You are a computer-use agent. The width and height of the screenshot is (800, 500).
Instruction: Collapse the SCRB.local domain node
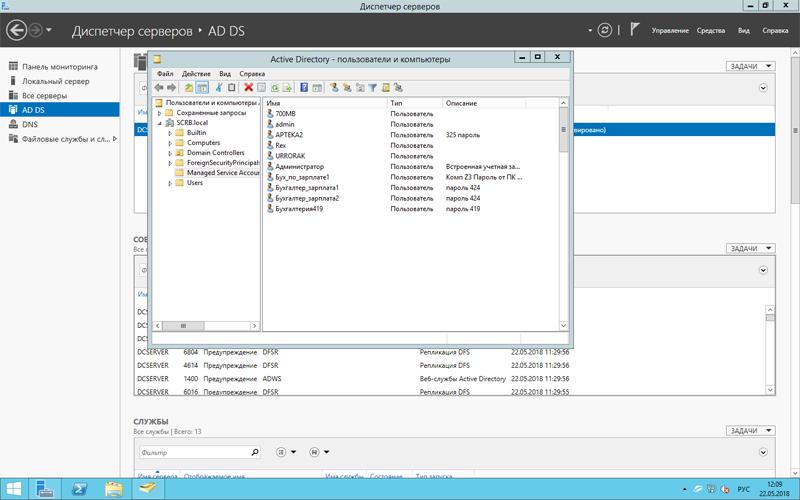coord(159,123)
